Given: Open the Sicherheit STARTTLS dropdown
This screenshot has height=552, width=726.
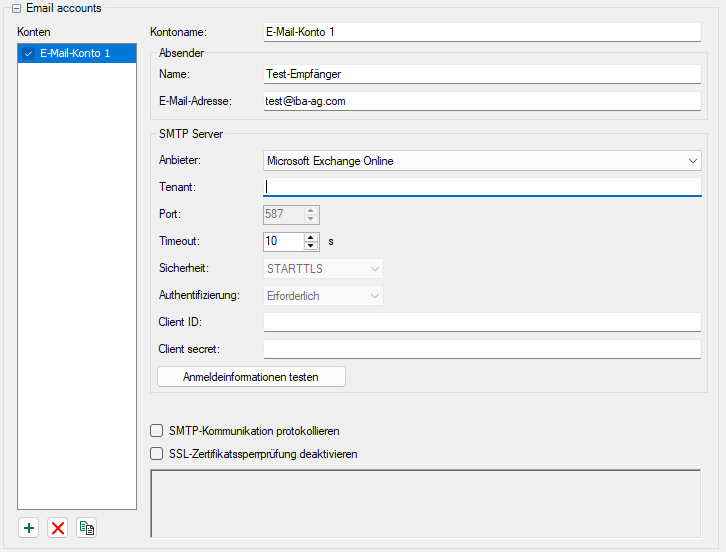Looking at the screenshot, I should coord(323,269).
